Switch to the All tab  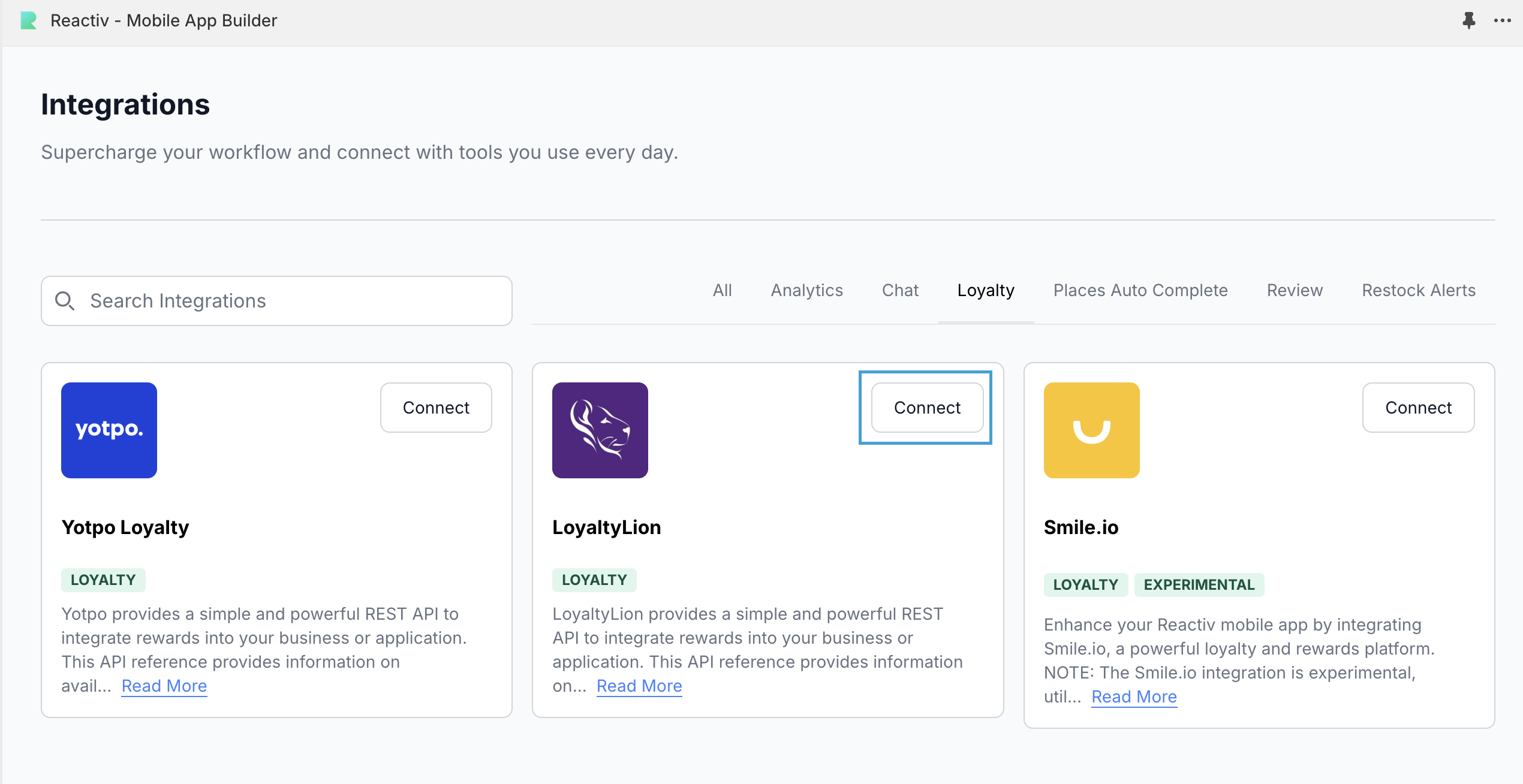(722, 291)
